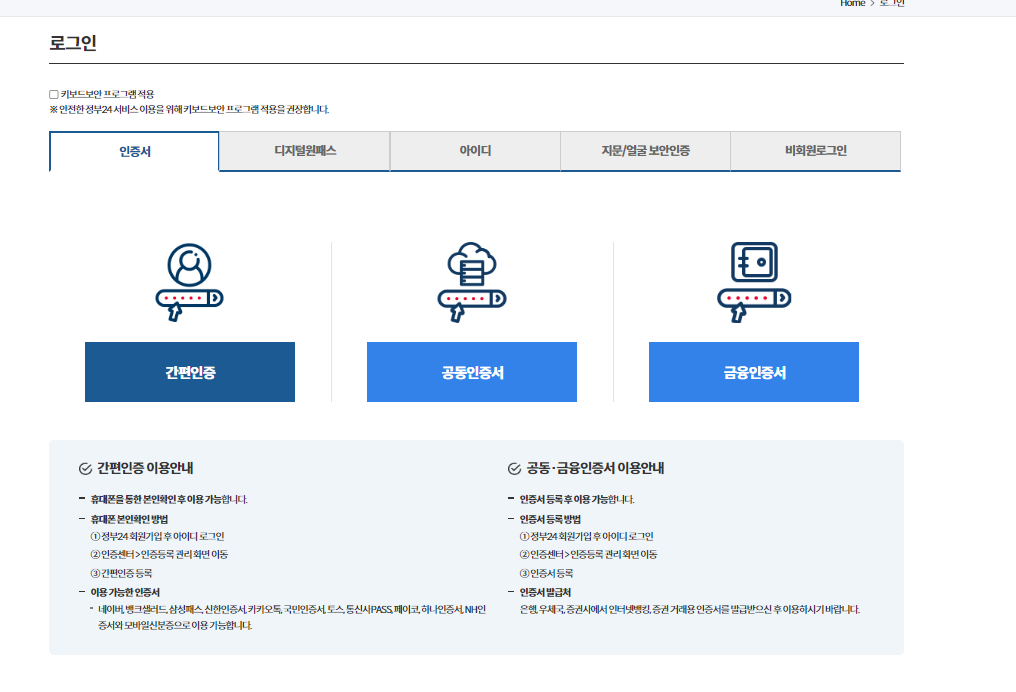Click the 공동·금융인증서 이용안내 heading
Image resolution: width=1016 pixels, height=692 pixels.
[595, 468]
